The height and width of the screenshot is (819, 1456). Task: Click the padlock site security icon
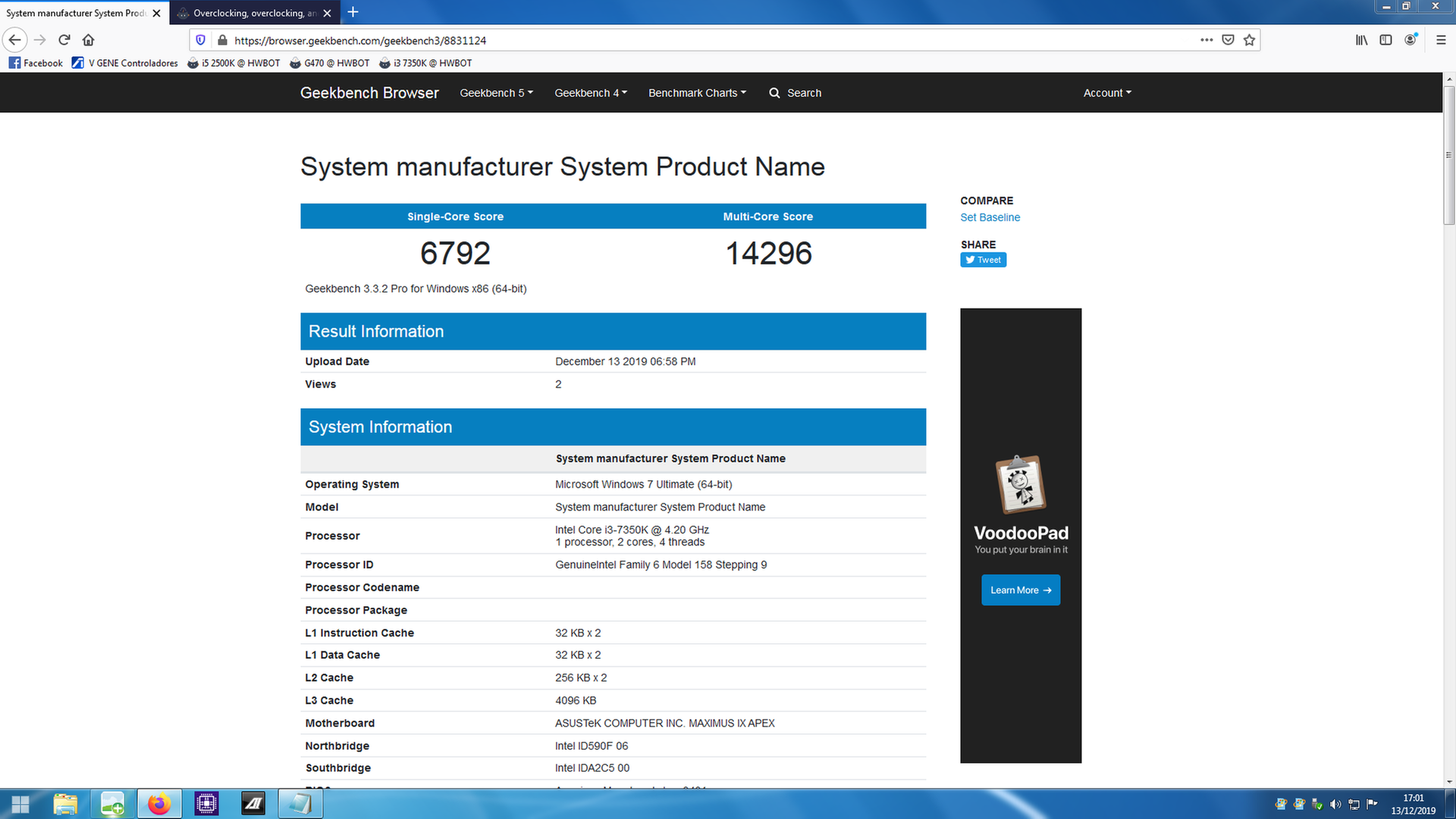(222, 40)
